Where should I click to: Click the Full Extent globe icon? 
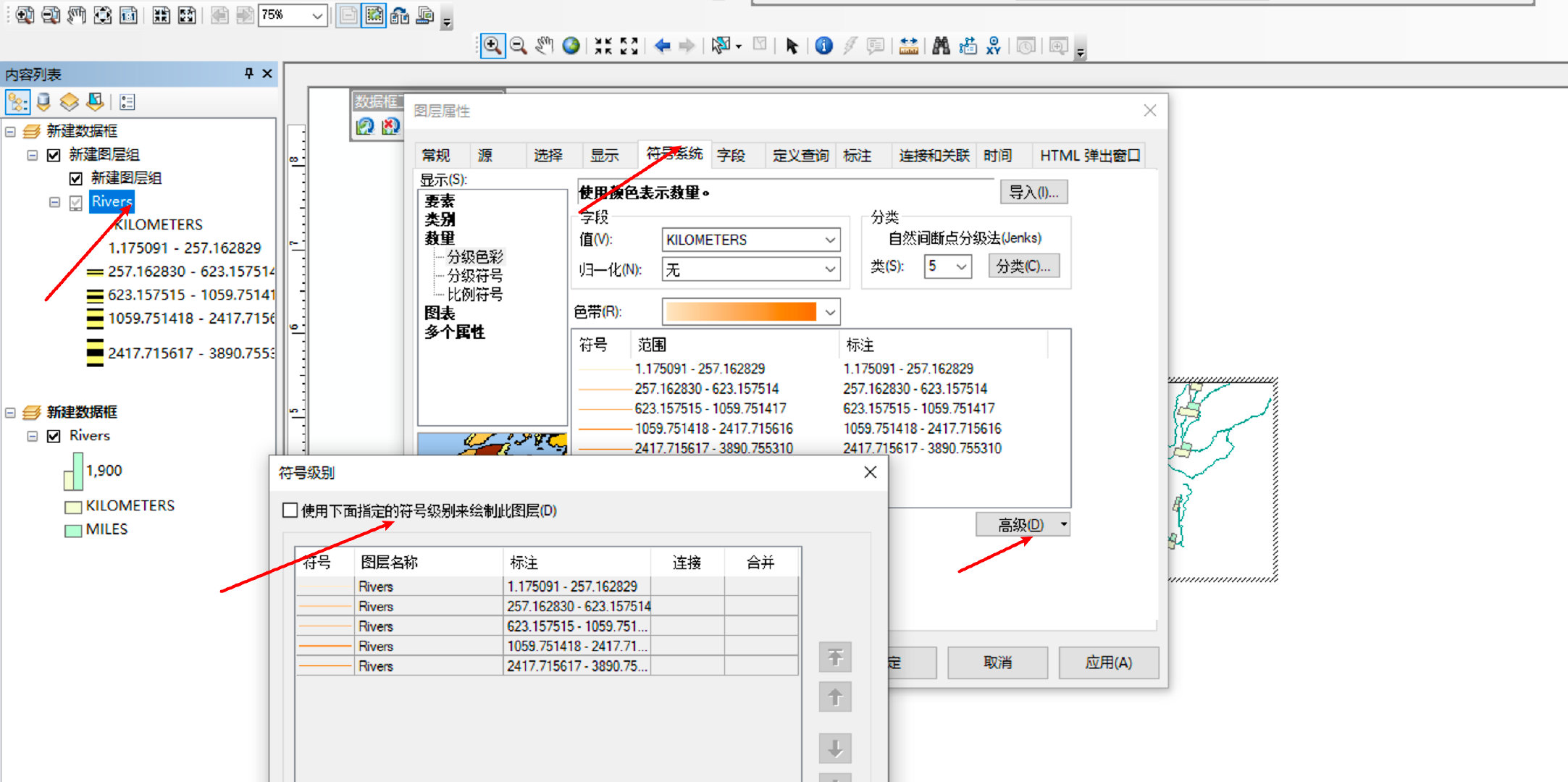tap(571, 46)
